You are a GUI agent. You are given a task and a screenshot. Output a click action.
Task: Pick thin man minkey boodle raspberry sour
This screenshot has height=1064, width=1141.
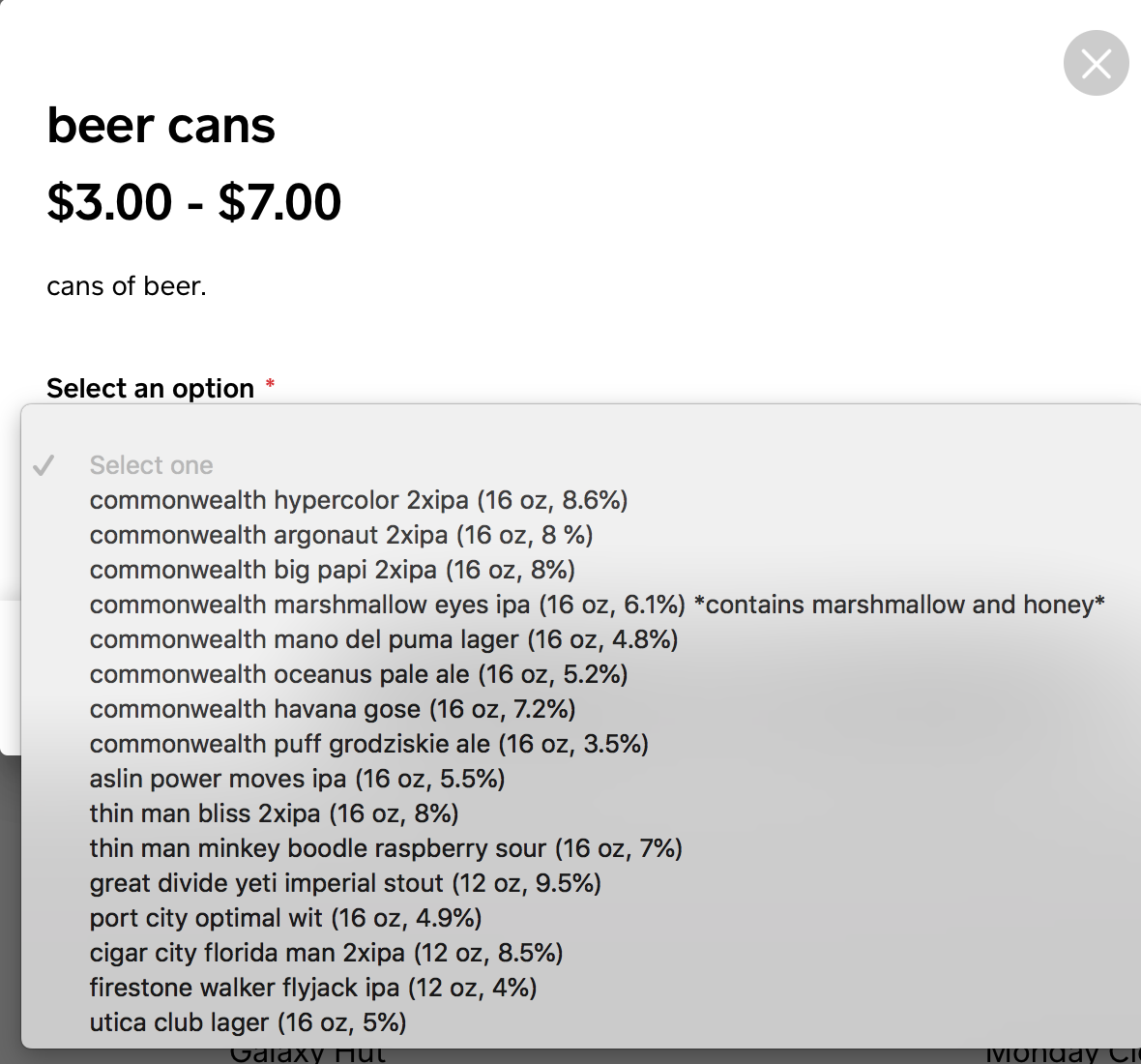coord(386,848)
